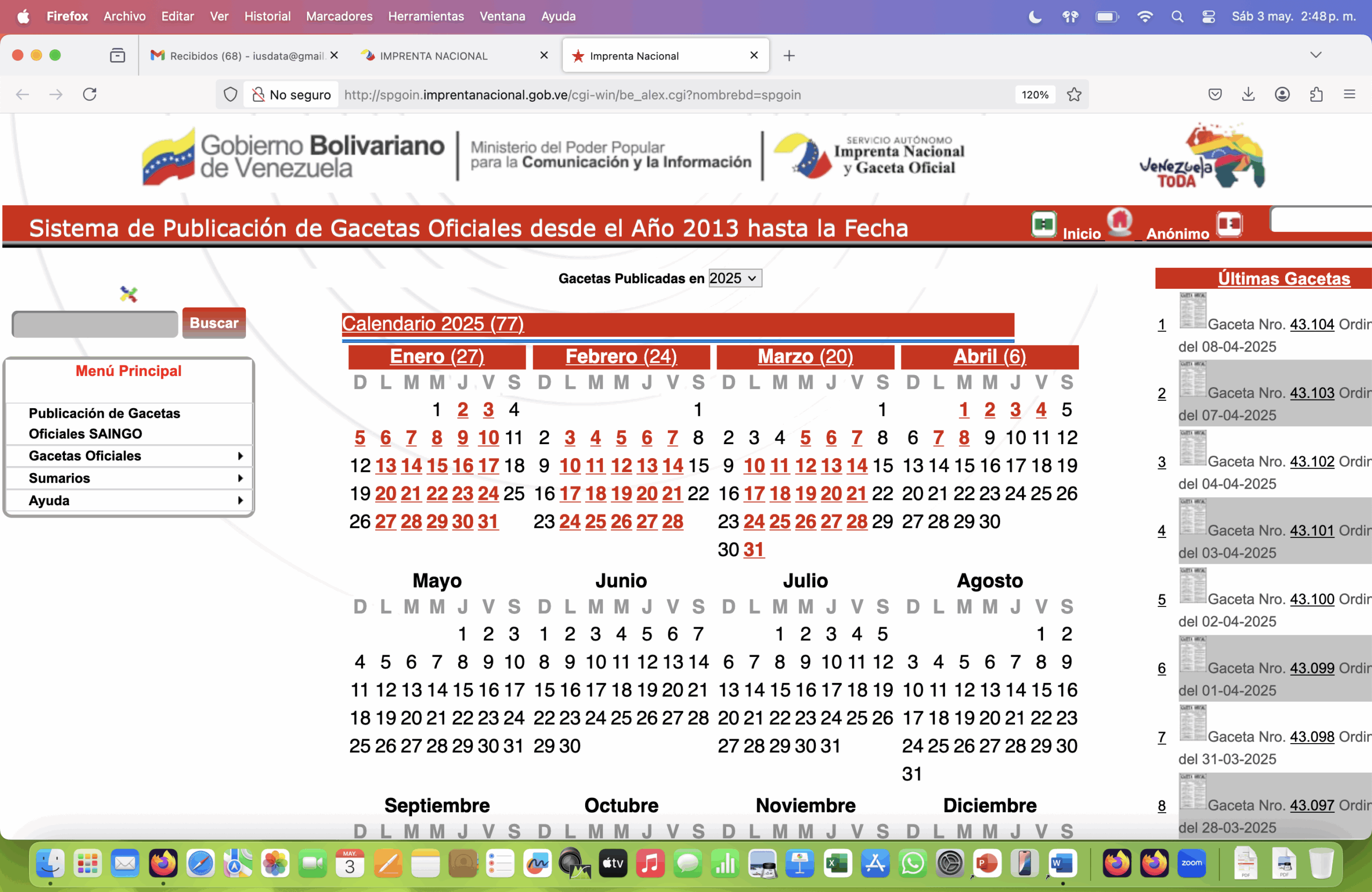Open the Firefox hamburger menu
This screenshot has width=1372, height=892.
(x=1349, y=94)
